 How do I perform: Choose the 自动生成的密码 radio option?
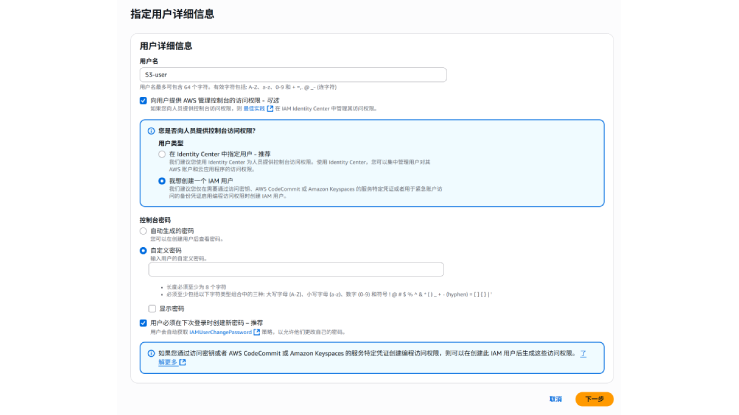click(x=143, y=231)
